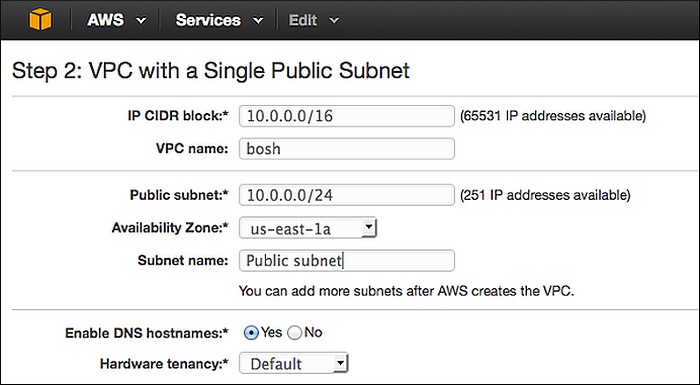Open the Edit menu
Screen dimensions: 700x385
coord(314,20)
